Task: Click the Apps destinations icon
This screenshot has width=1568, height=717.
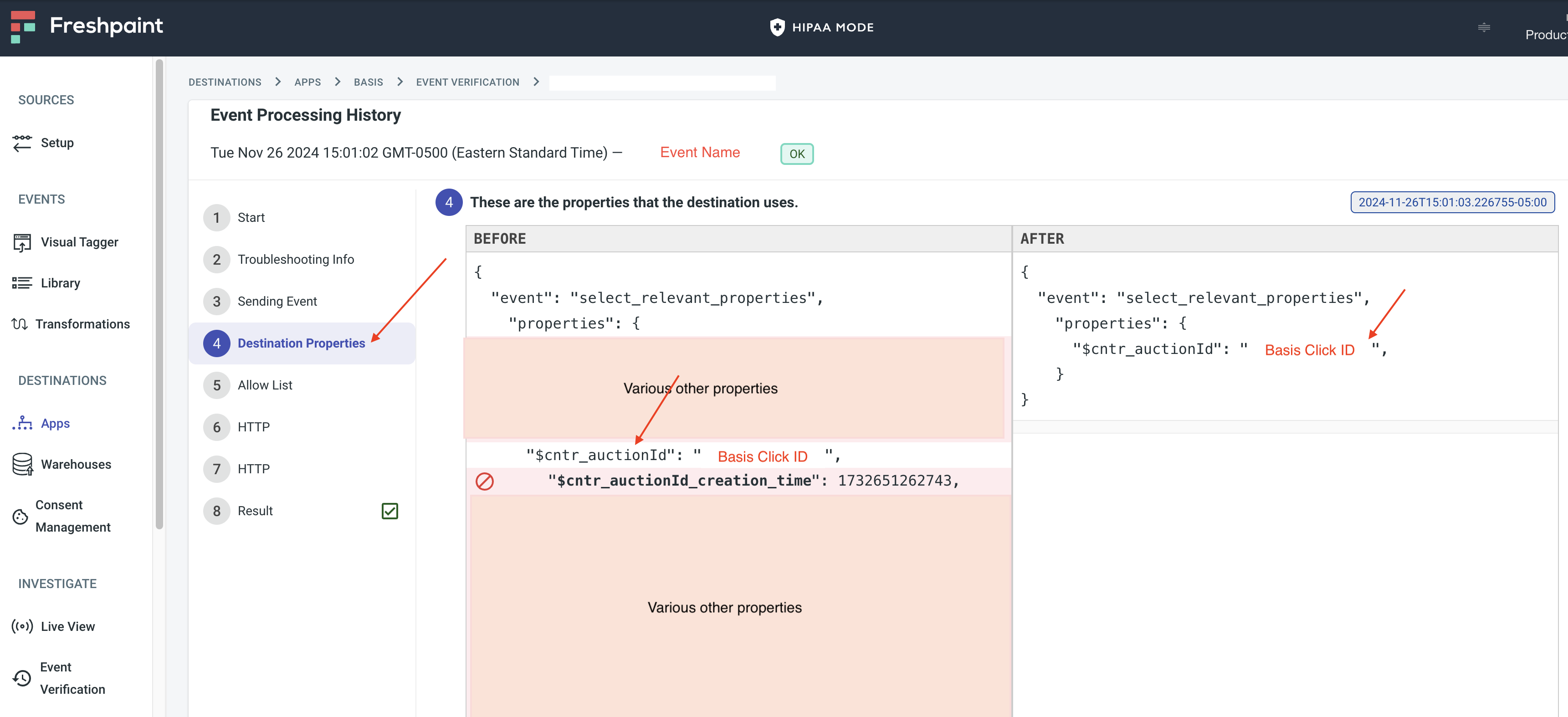Action: tap(22, 423)
